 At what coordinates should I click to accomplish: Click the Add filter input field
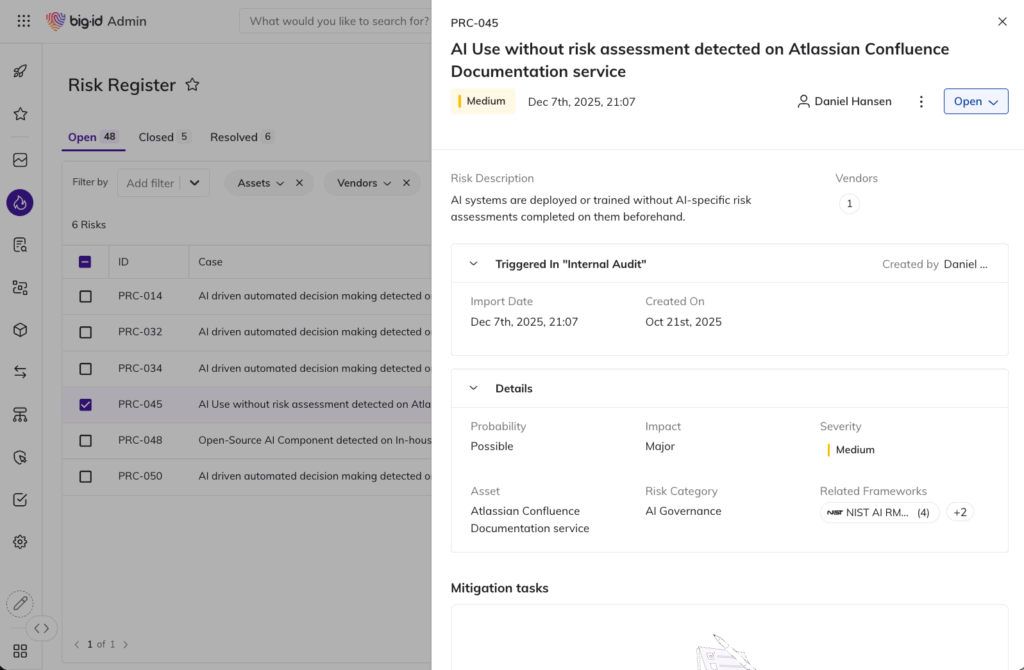(150, 183)
